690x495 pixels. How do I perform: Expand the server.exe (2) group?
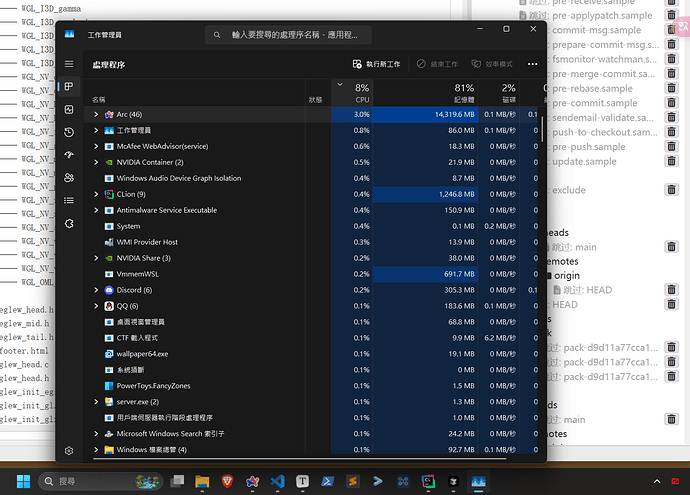click(x=96, y=402)
